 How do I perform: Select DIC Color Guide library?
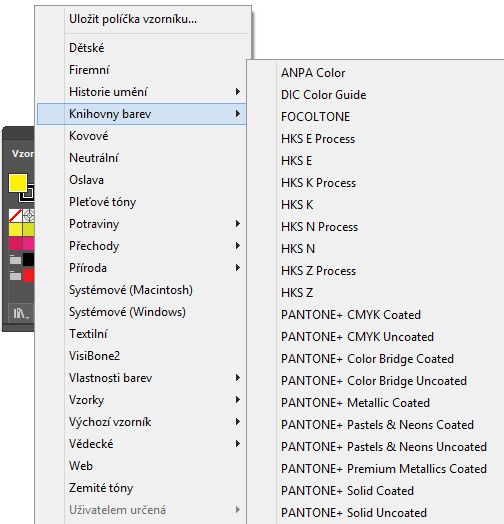coord(376,95)
